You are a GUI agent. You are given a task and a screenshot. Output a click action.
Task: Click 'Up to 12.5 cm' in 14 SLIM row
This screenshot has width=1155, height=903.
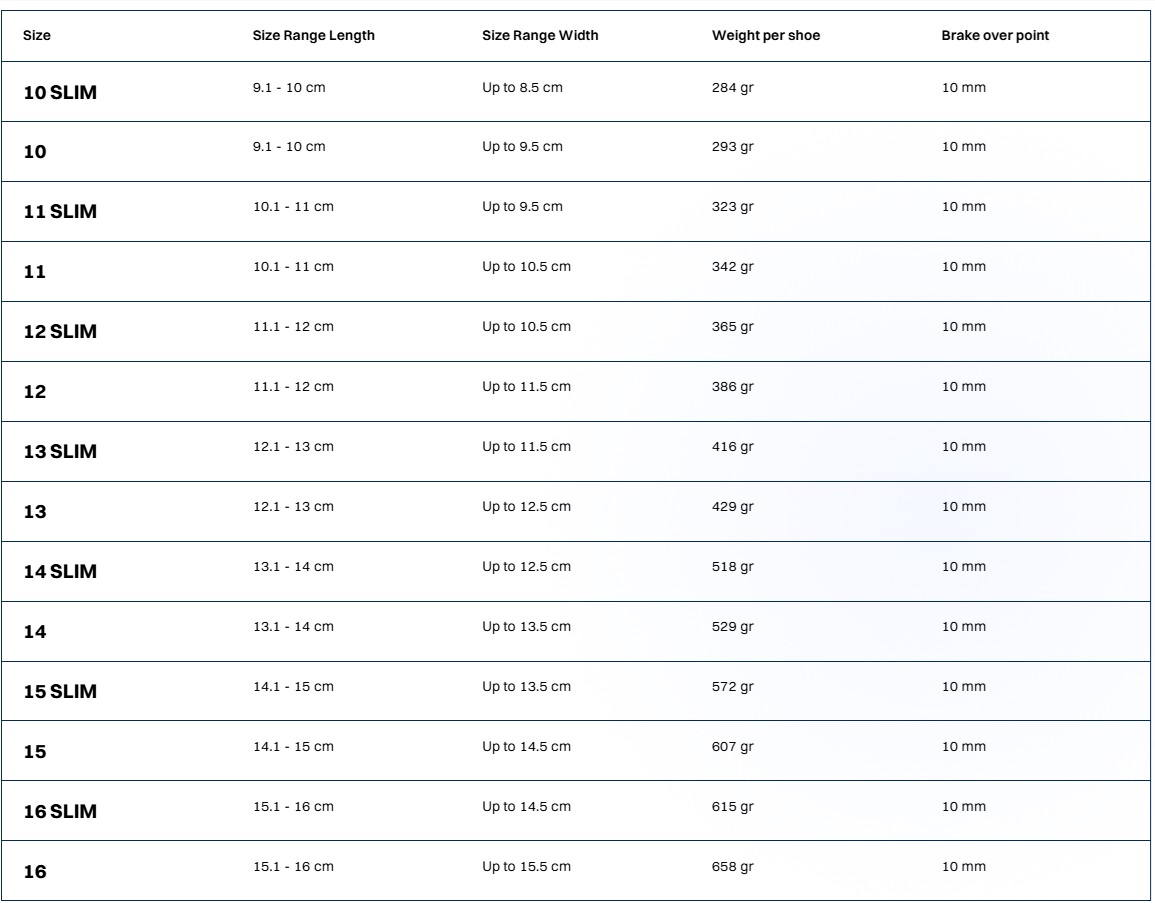coord(526,567)
